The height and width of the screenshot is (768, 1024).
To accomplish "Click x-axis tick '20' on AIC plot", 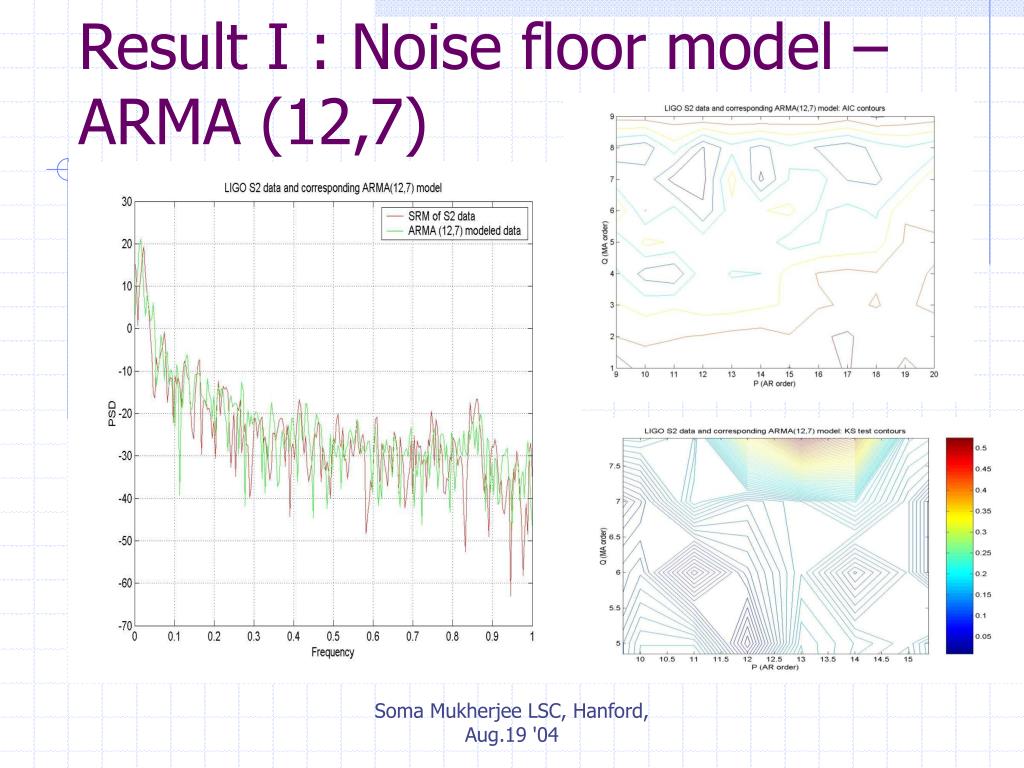I will pyautogui.click(x=934, y=374).
